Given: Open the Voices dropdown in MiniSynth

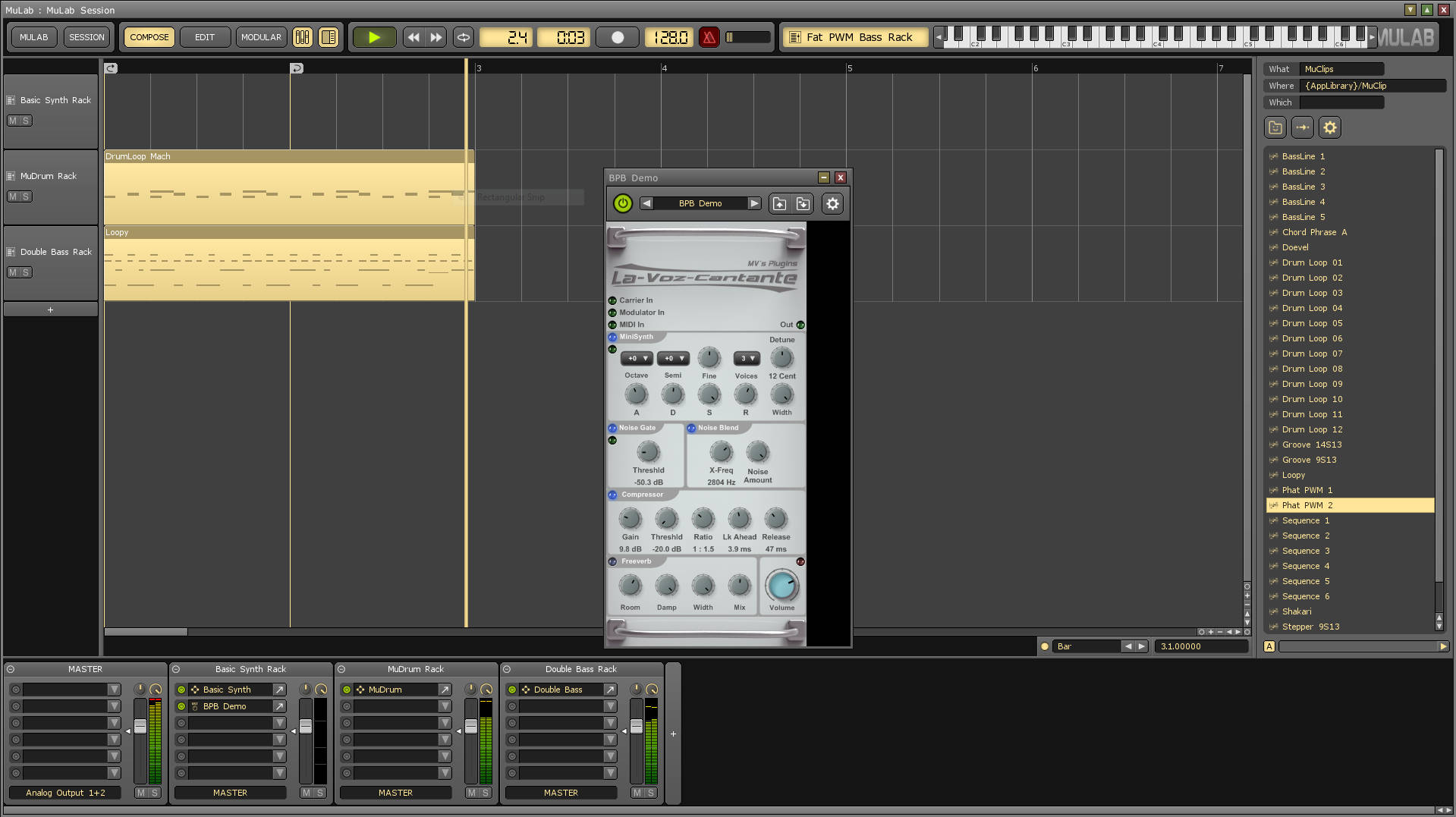Looking at the screenshot, I should coord(747,358).
